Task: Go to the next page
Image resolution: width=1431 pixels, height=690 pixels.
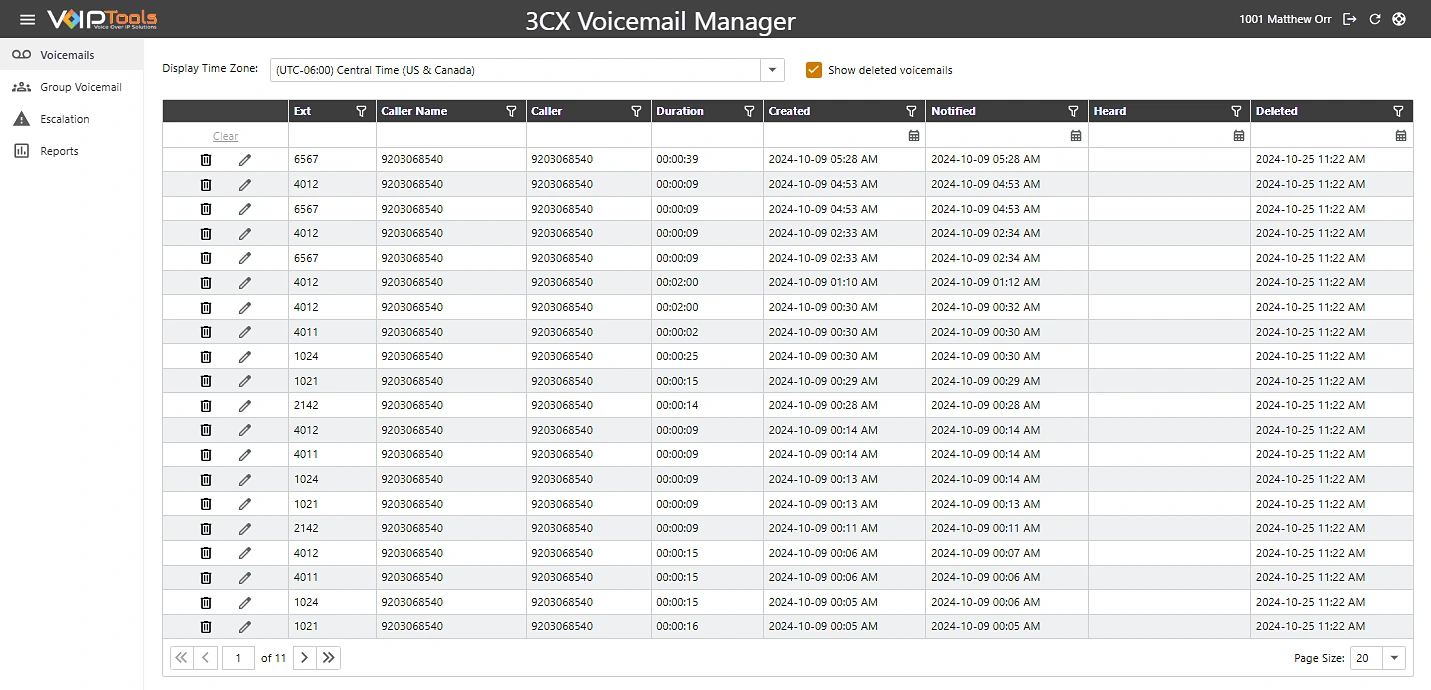Action: coord(304,658)
